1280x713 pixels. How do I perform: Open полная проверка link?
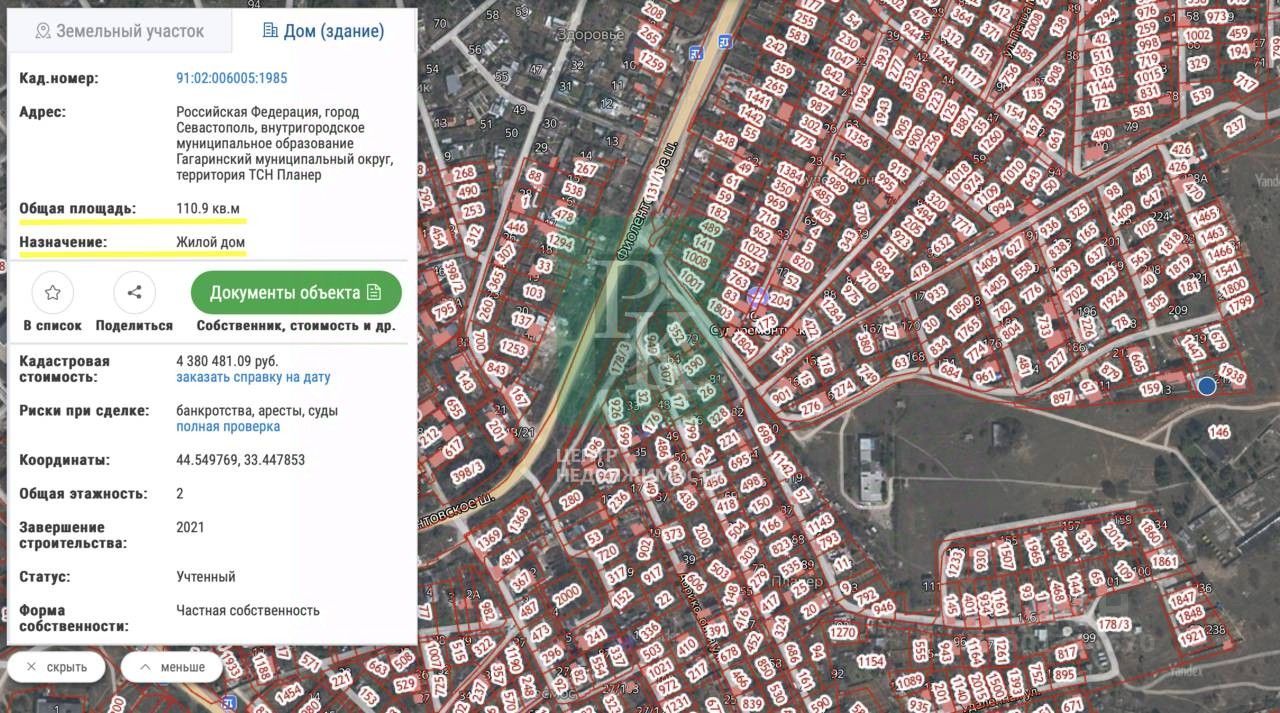tap(228, 427)
